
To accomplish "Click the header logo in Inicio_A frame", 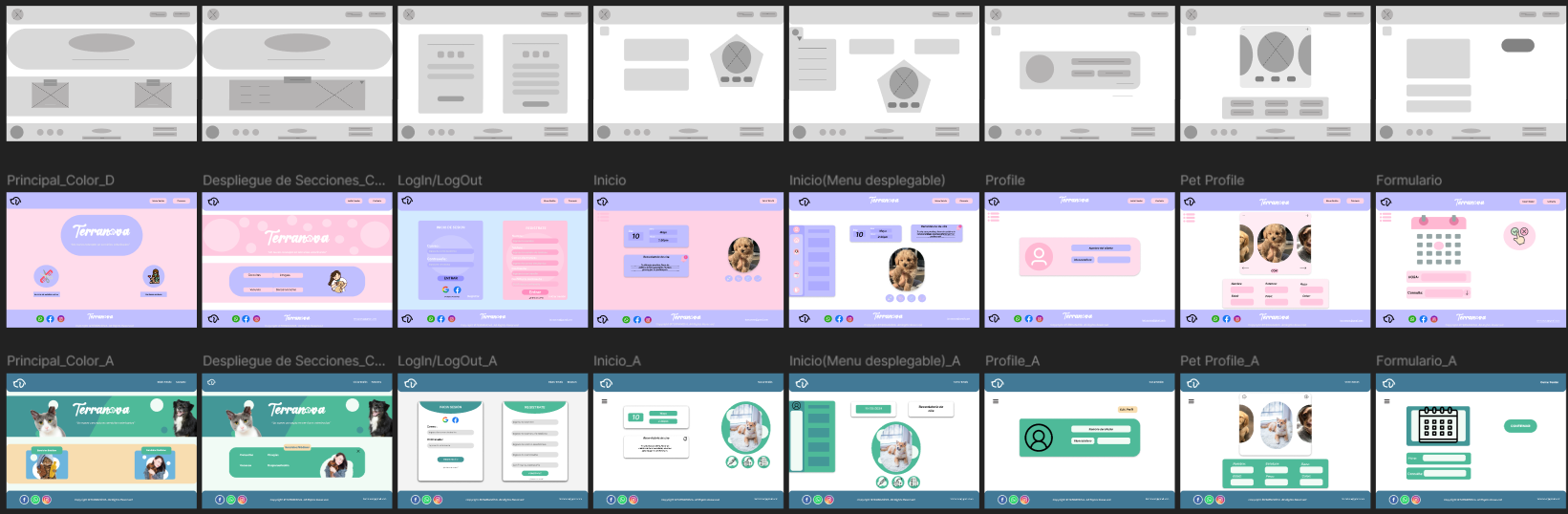I will click(x=604, y=382).
